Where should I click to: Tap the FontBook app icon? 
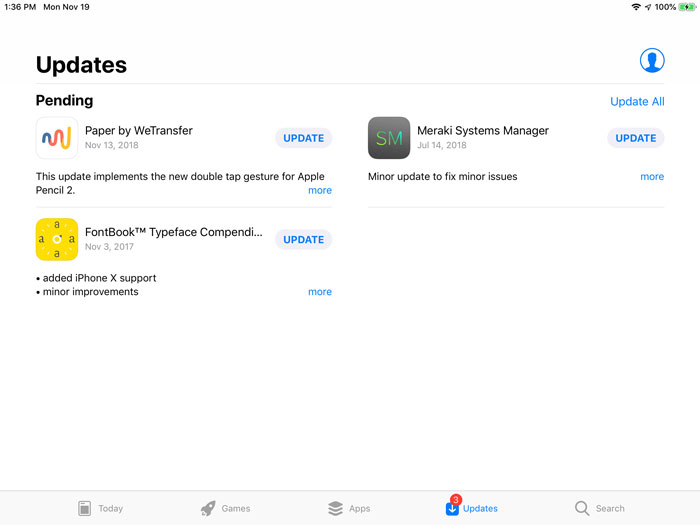pyautogui.click(x=57, y=239)
